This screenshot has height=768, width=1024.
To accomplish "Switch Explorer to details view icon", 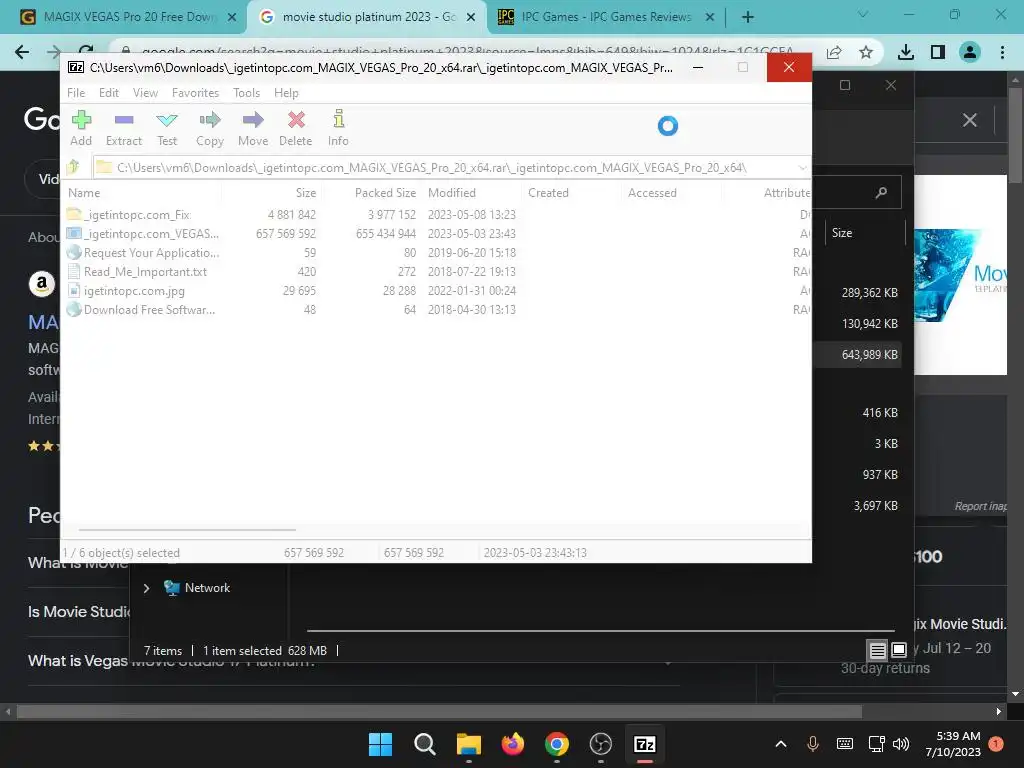I will click(x=877, y=650).
